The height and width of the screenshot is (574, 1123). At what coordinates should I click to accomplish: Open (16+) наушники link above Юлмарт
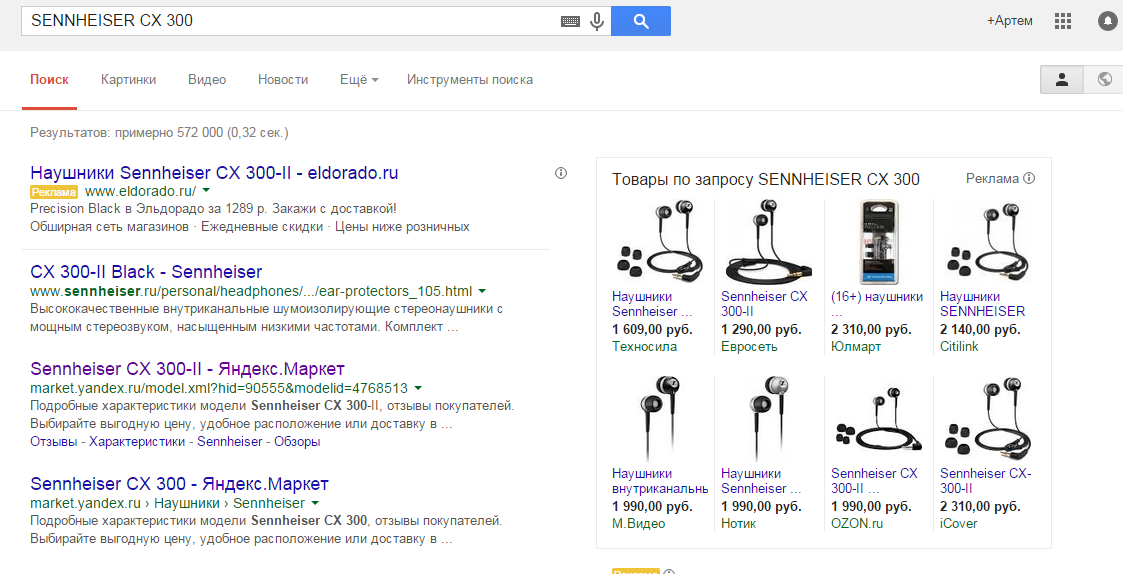(x=877, y=304)
